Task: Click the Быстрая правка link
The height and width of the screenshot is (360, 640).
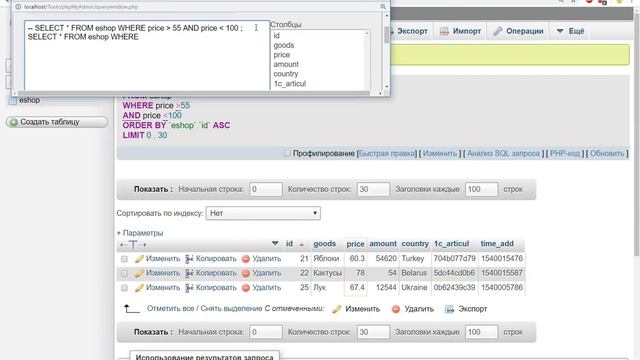Action: (387, 153)
